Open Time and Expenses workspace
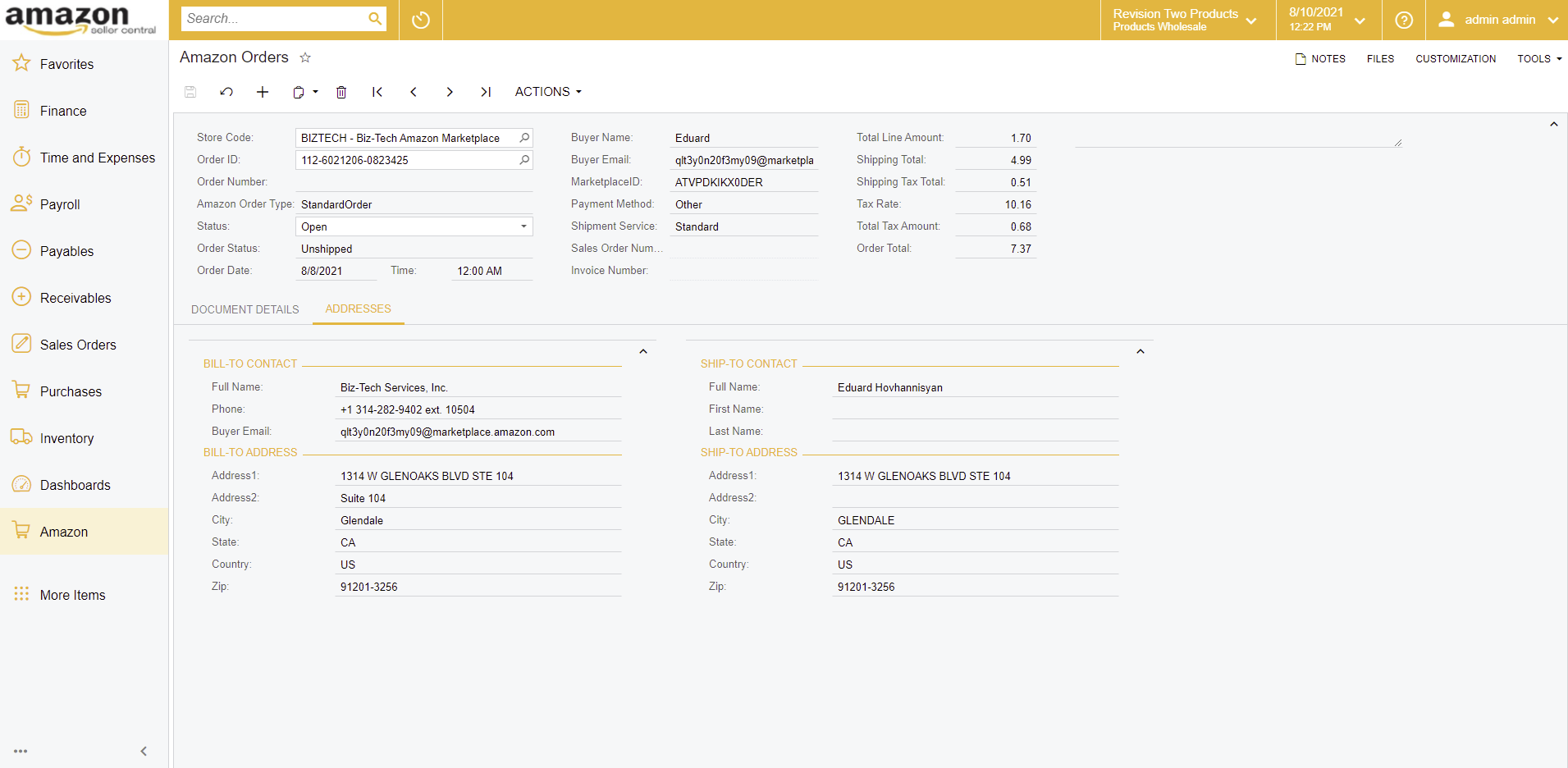This screenshot has height=768, width=1568. coord(84,158)
